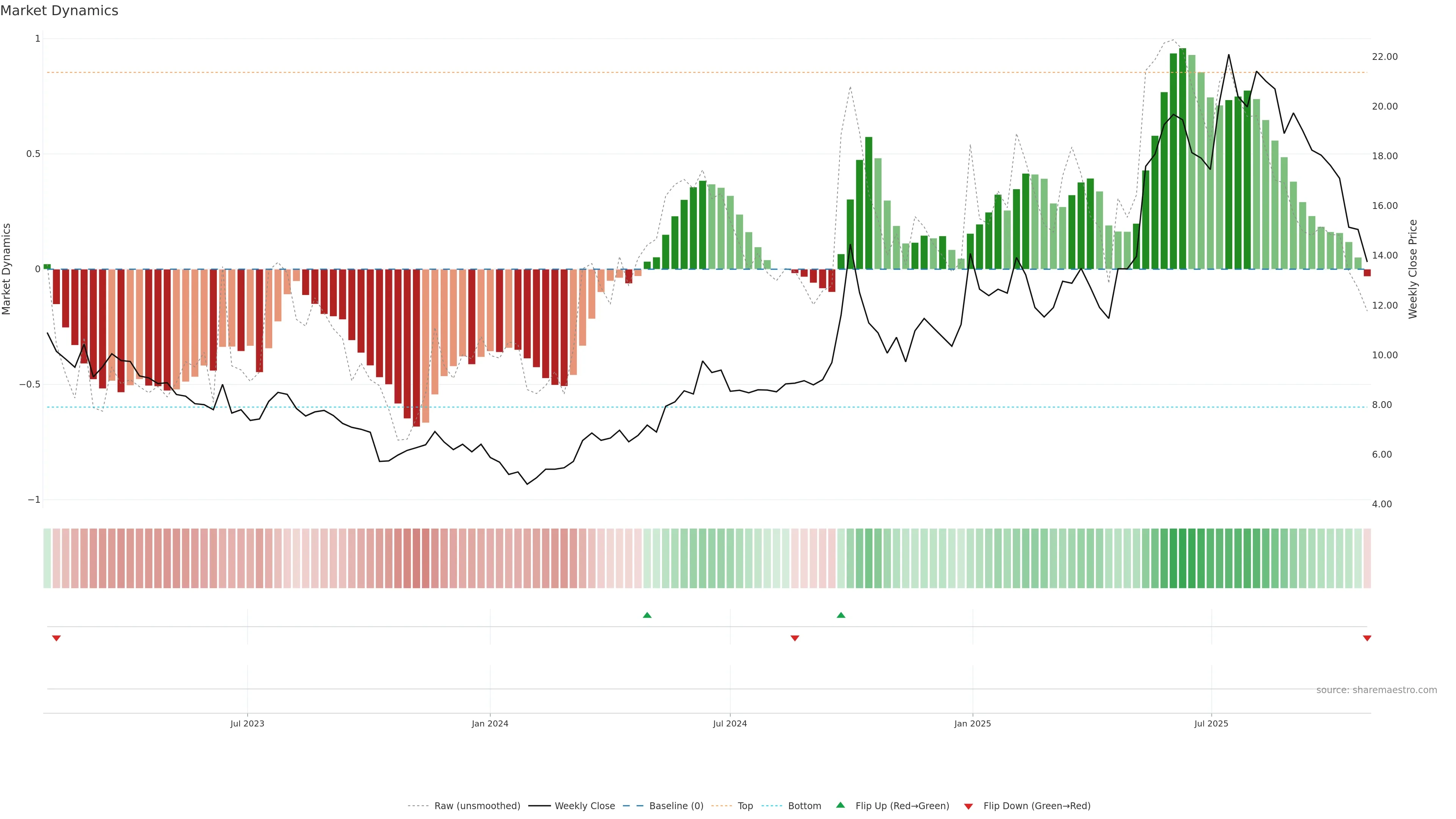
Task: Click the middle red flip-down marker
Action: point(795,638)
